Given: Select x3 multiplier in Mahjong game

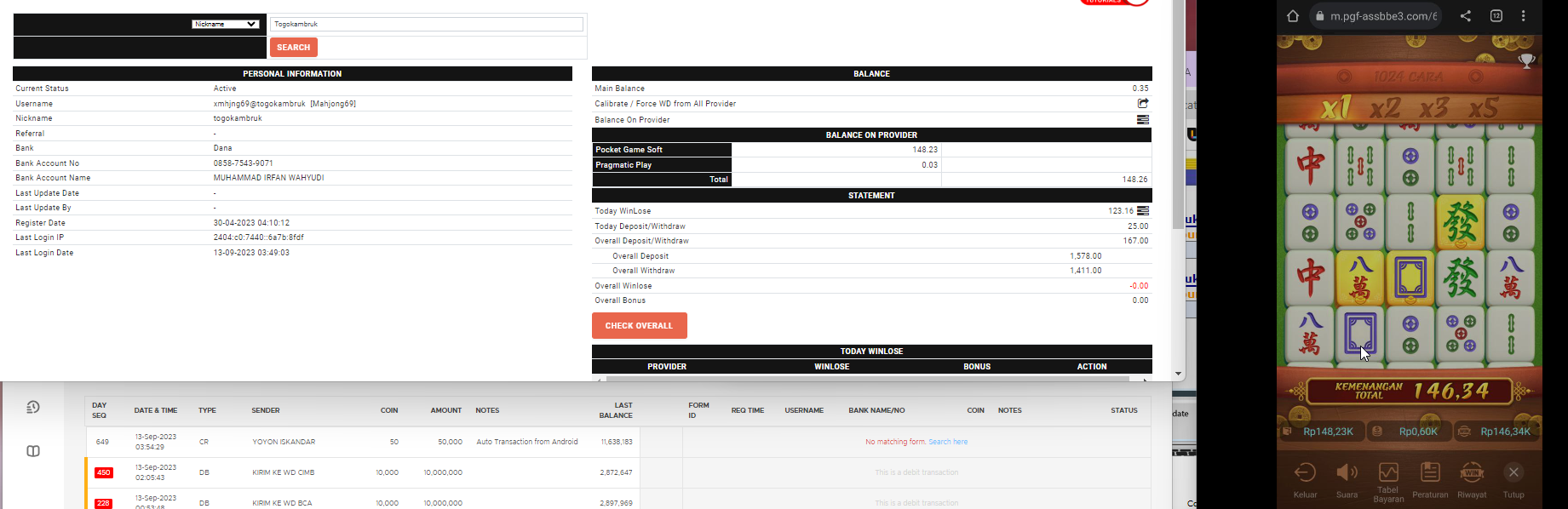Looking at the screenshot, I should tap(1433, 108).
